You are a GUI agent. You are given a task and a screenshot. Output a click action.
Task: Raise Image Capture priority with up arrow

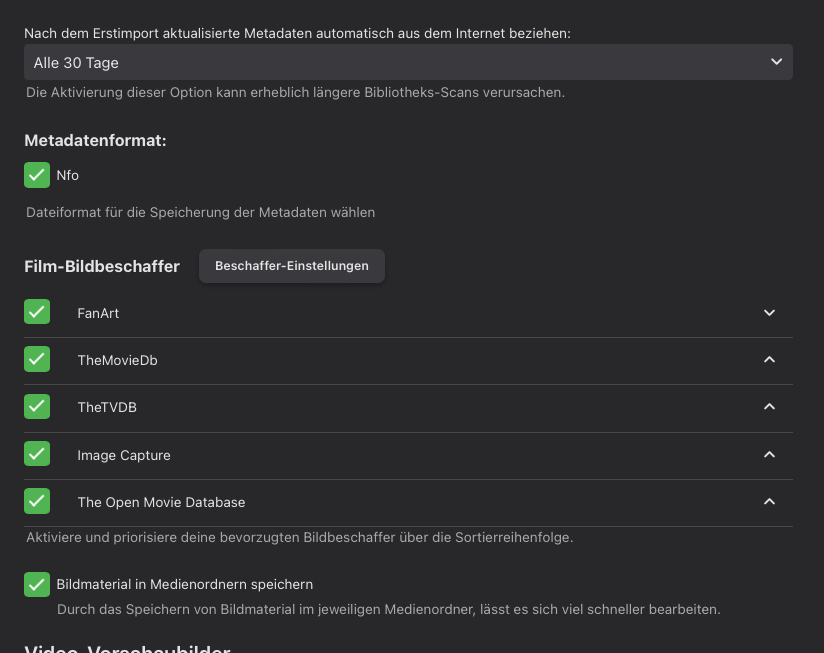769,455
